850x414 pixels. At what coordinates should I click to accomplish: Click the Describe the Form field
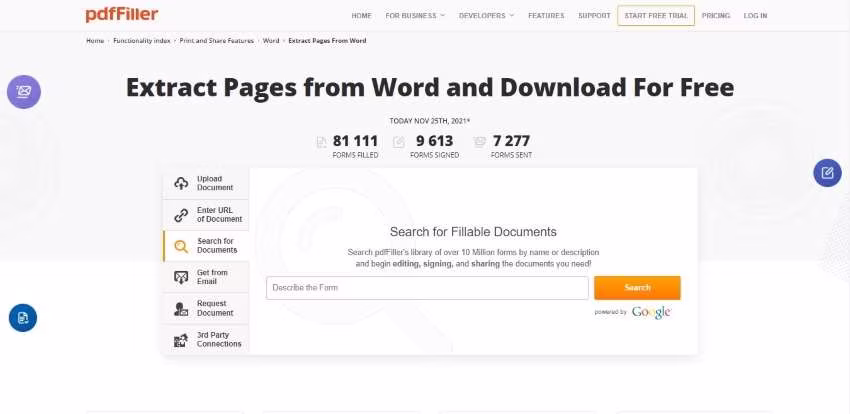pos(427,288)
